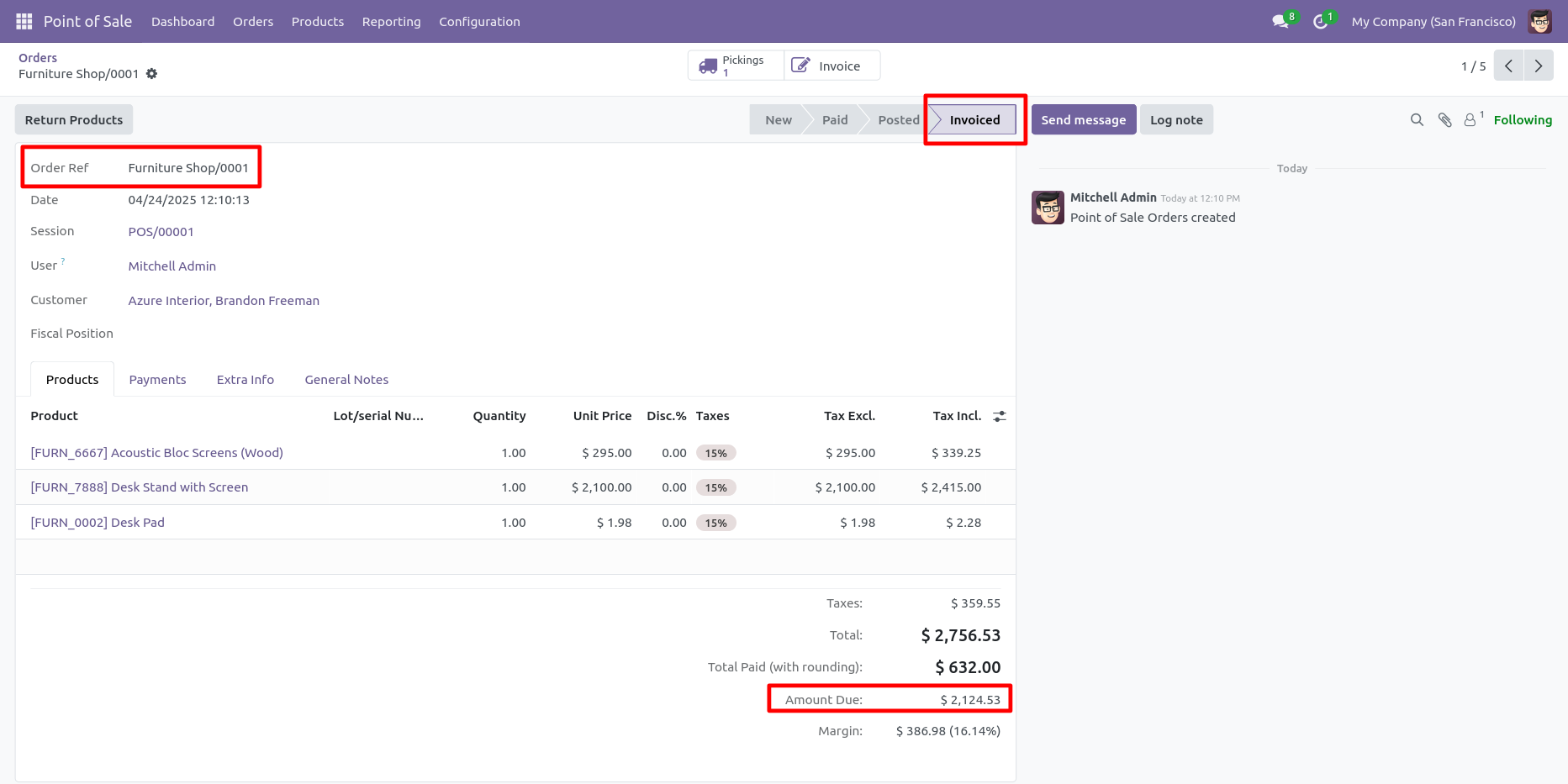Open the Pickings truck smart button
Image resolution: width=1568 pixels, height=784 pixels.
(736, 66)
